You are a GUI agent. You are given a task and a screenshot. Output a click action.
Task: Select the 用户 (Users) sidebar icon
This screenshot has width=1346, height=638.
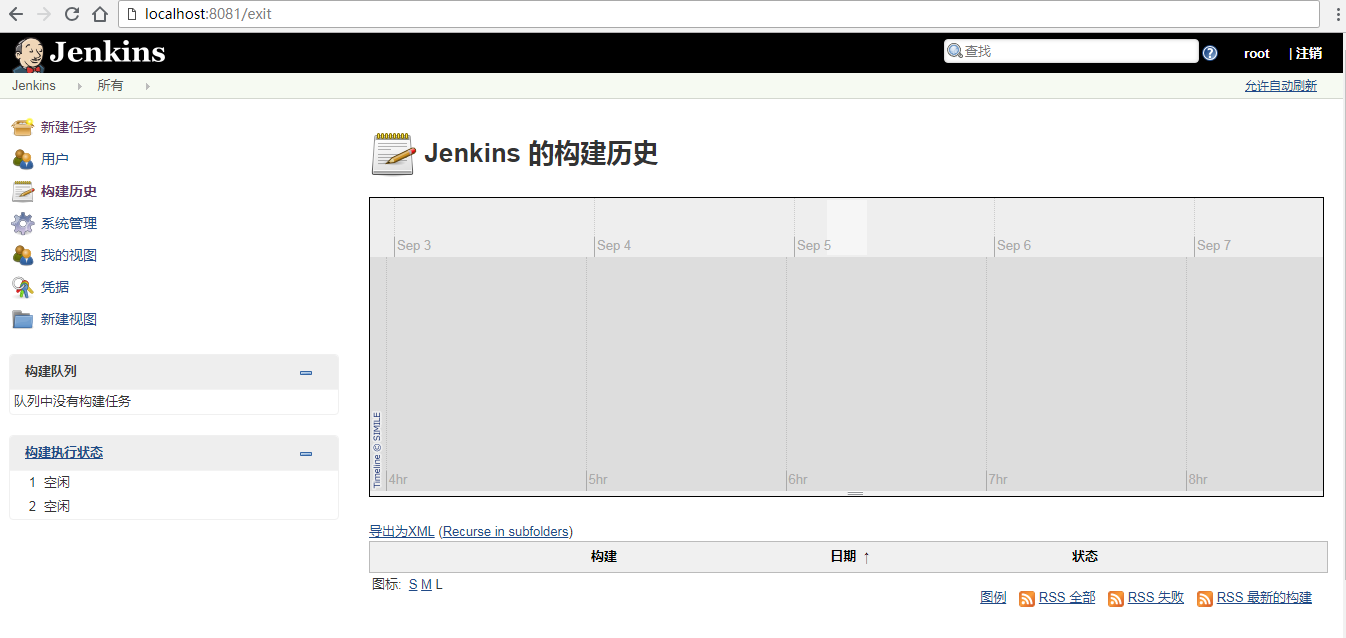[24, 159]
